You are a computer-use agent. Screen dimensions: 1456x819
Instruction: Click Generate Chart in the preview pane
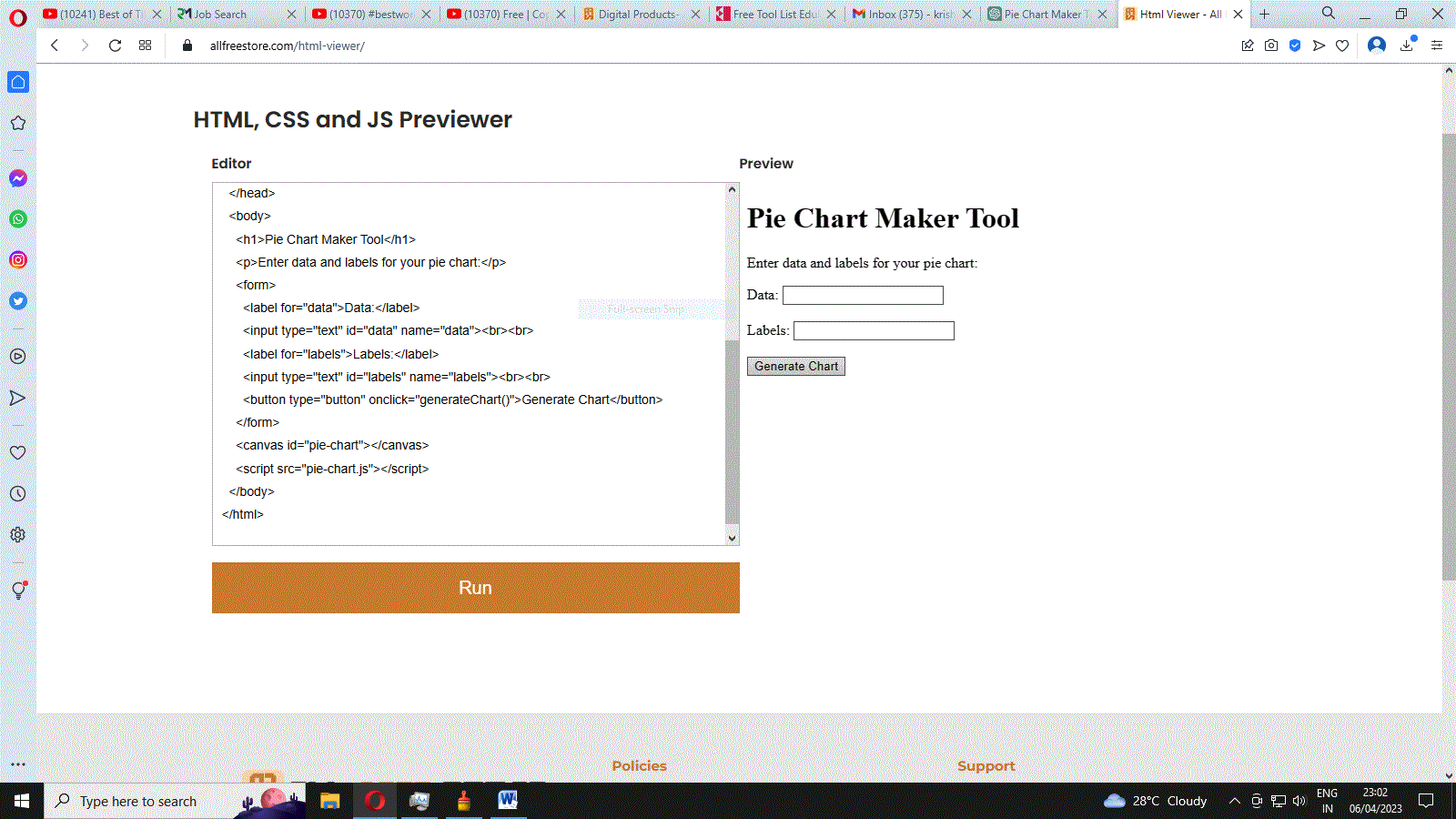[795, 366]
